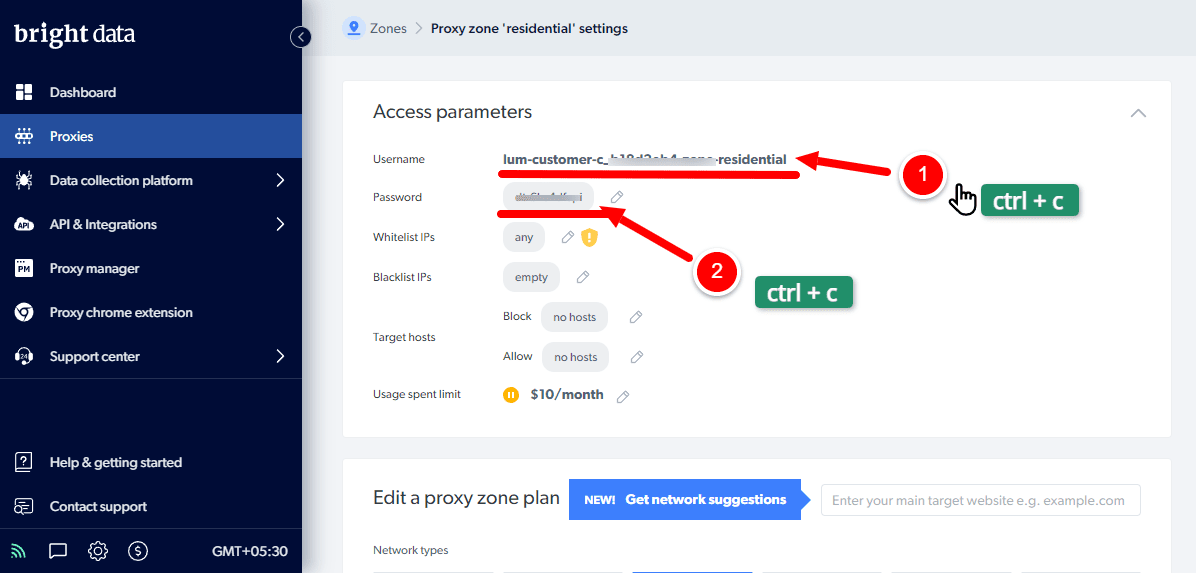Screen dimensions: 1196x573
Task: Edit Blacklist IPs with the pencil icon
Action: (583, 277)
